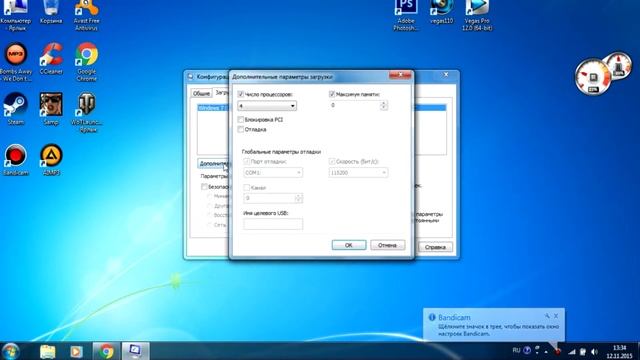Launch Avast Free Antivirus desktop icon
640x360 pixels.
[x=86, y=16]
